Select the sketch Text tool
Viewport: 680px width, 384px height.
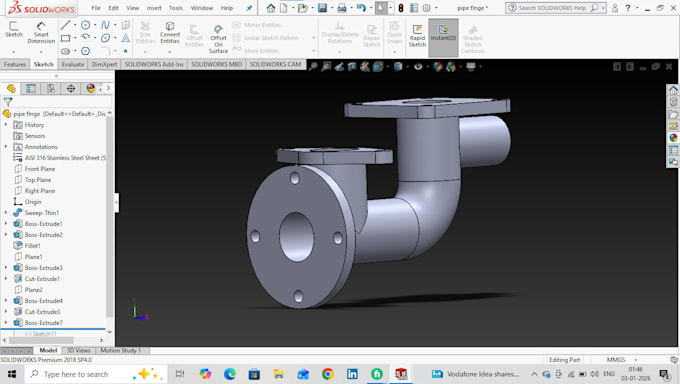pyautogui.click(x=125, y=38)
